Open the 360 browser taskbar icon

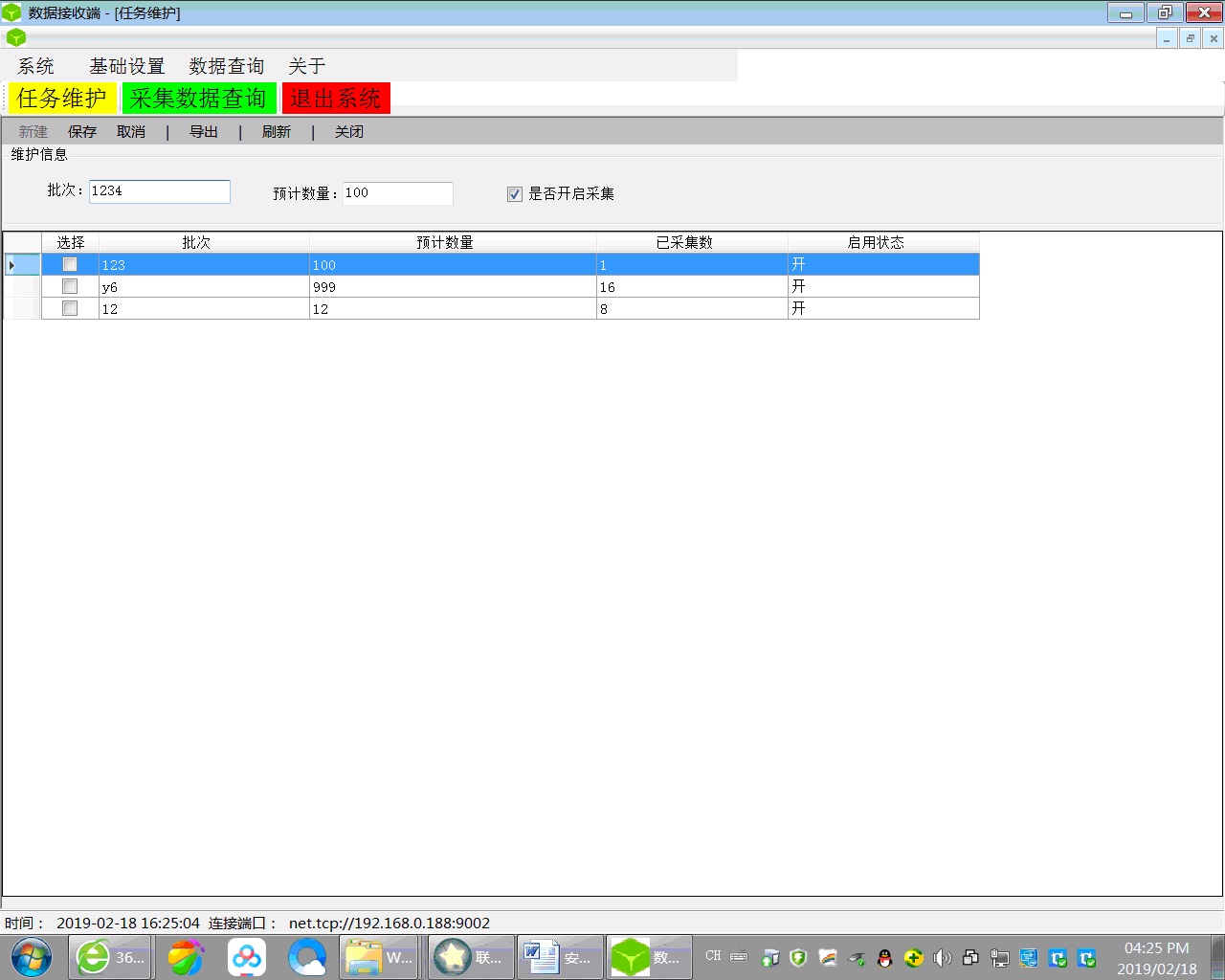click(x=110, y=957)
